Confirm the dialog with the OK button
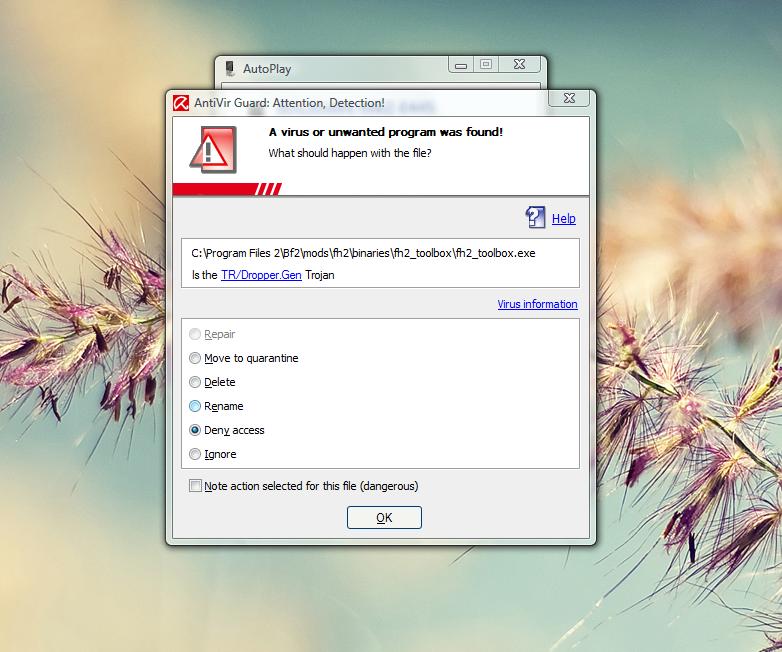 384,517
